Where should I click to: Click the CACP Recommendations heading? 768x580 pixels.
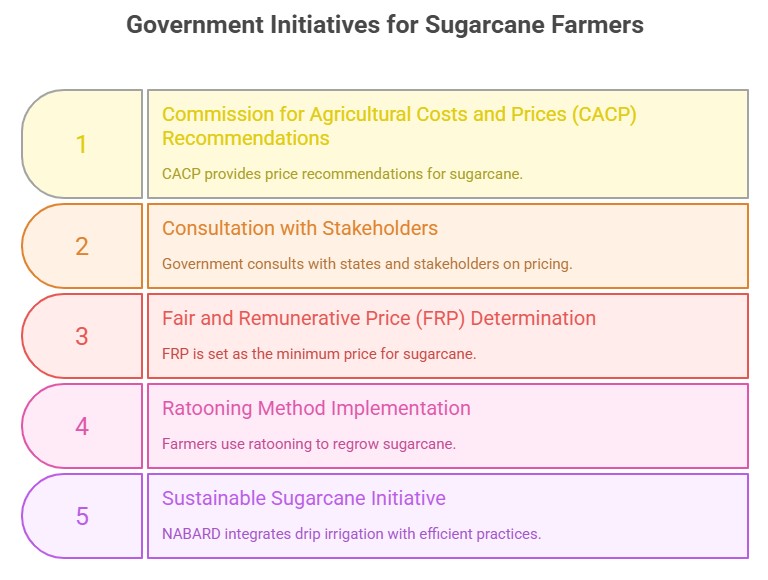(x=399, y=125)
